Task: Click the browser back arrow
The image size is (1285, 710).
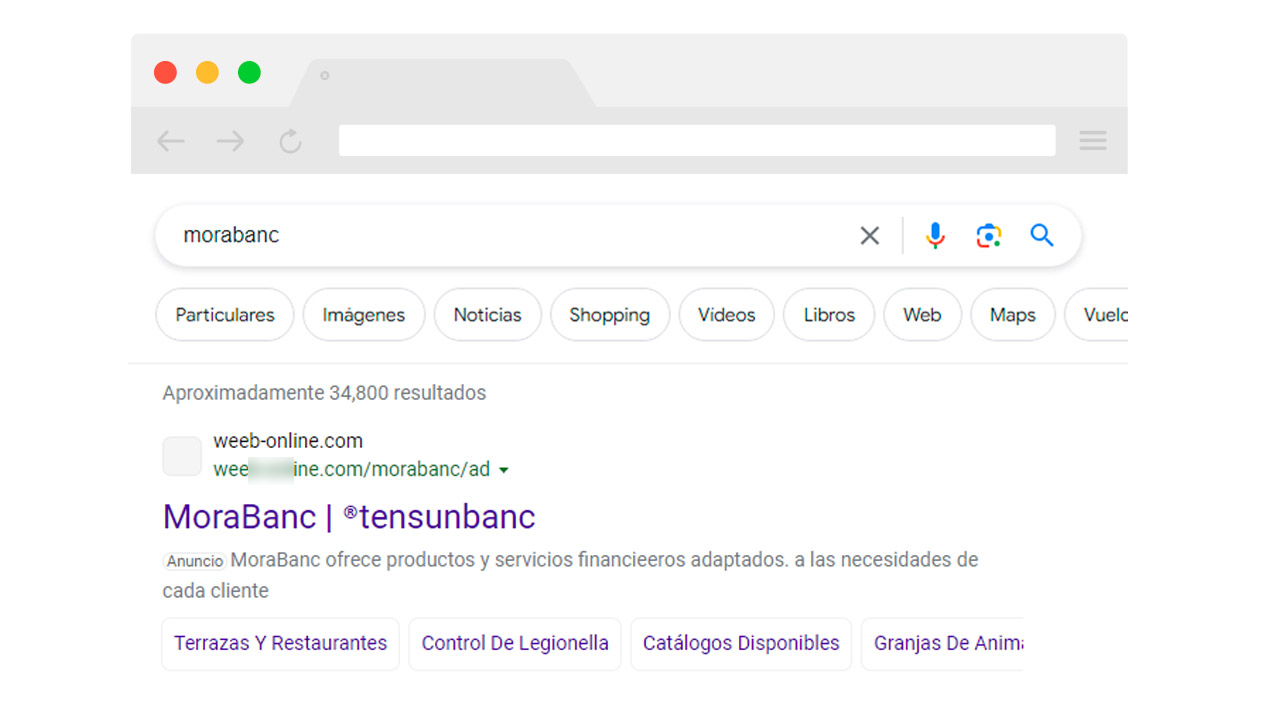Action: click(171, 141)
